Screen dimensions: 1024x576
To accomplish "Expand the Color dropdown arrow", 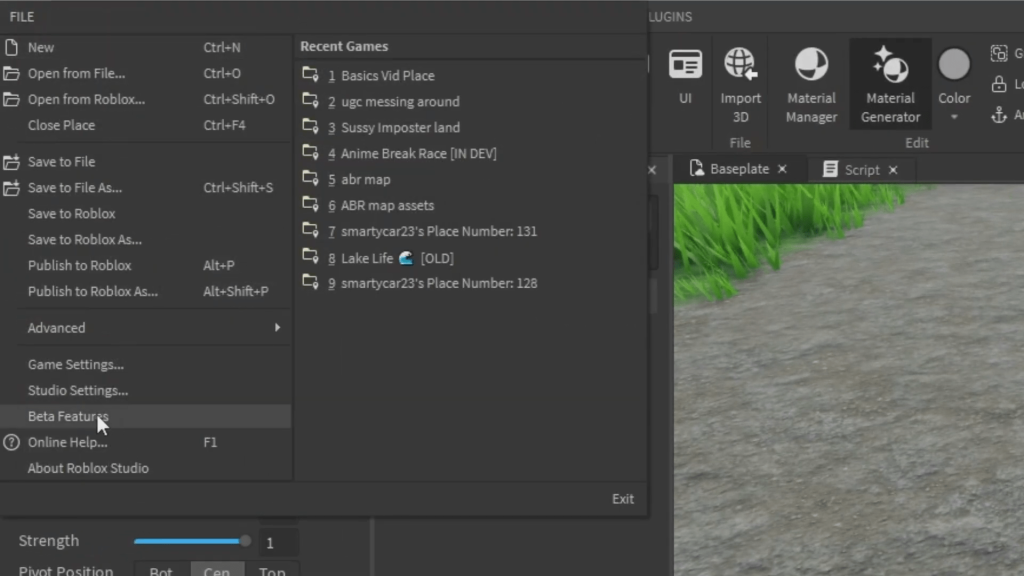I will tap(954, 118).
